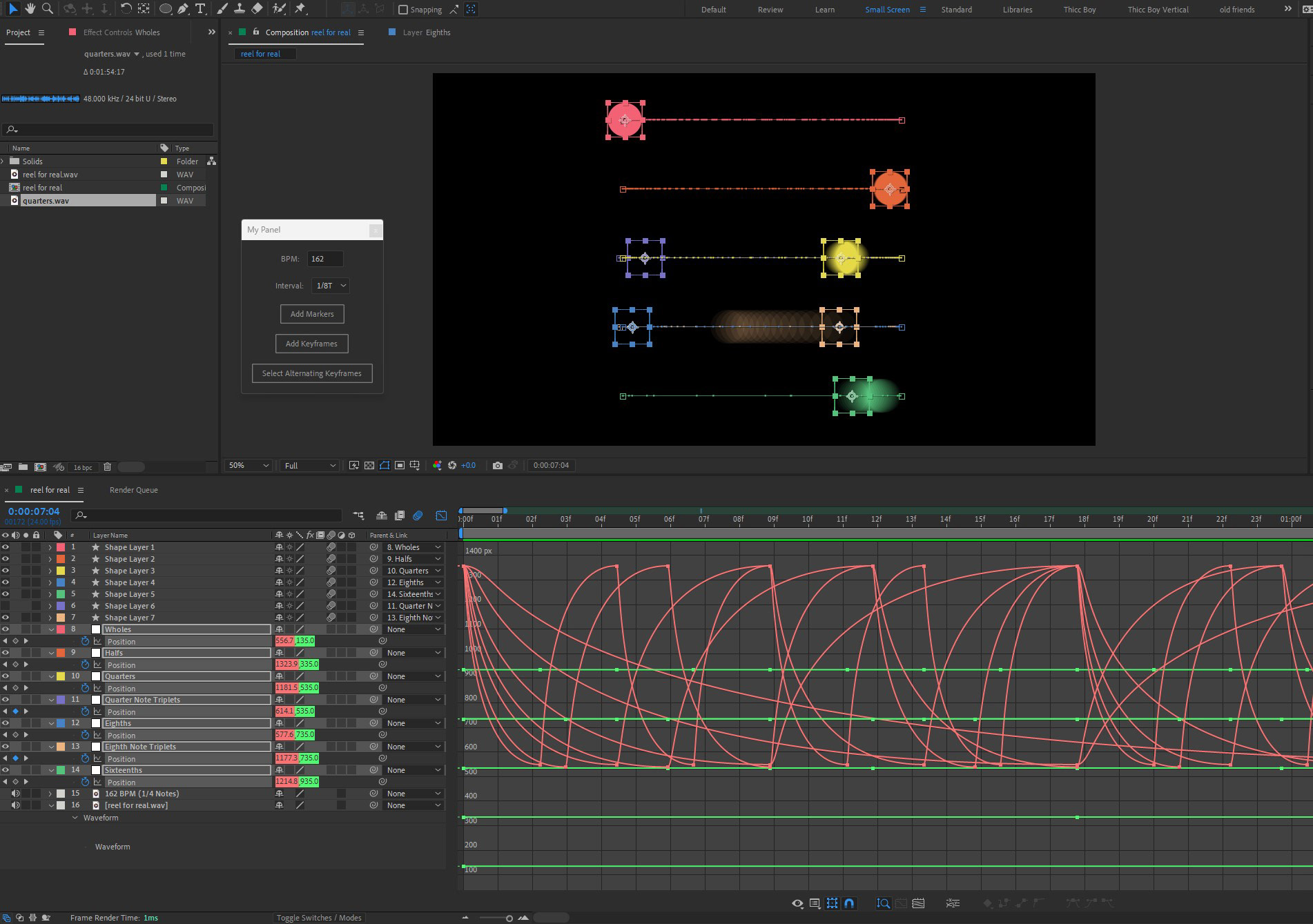Open the channel and color management icon
This screenshot has width=1313, height=924.
(437, 465)
